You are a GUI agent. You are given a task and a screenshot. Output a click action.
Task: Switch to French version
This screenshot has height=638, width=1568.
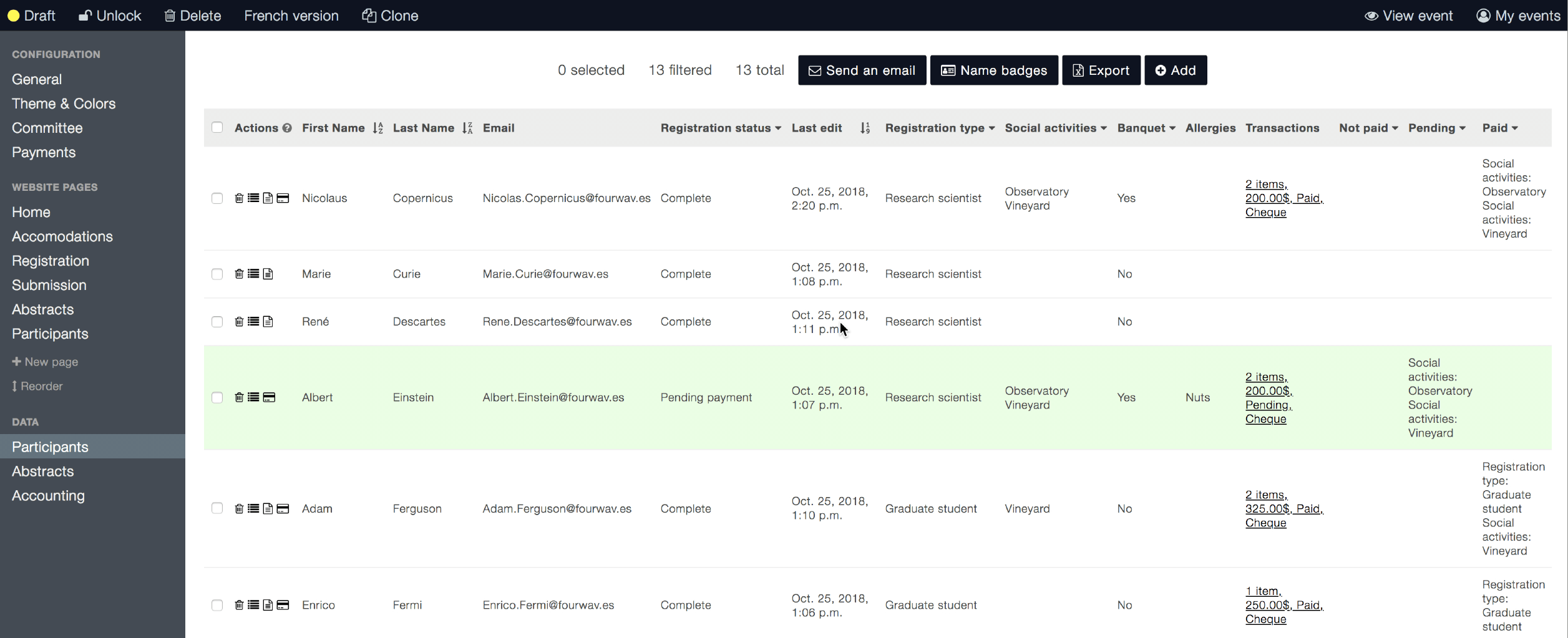[x=291, y=16]
